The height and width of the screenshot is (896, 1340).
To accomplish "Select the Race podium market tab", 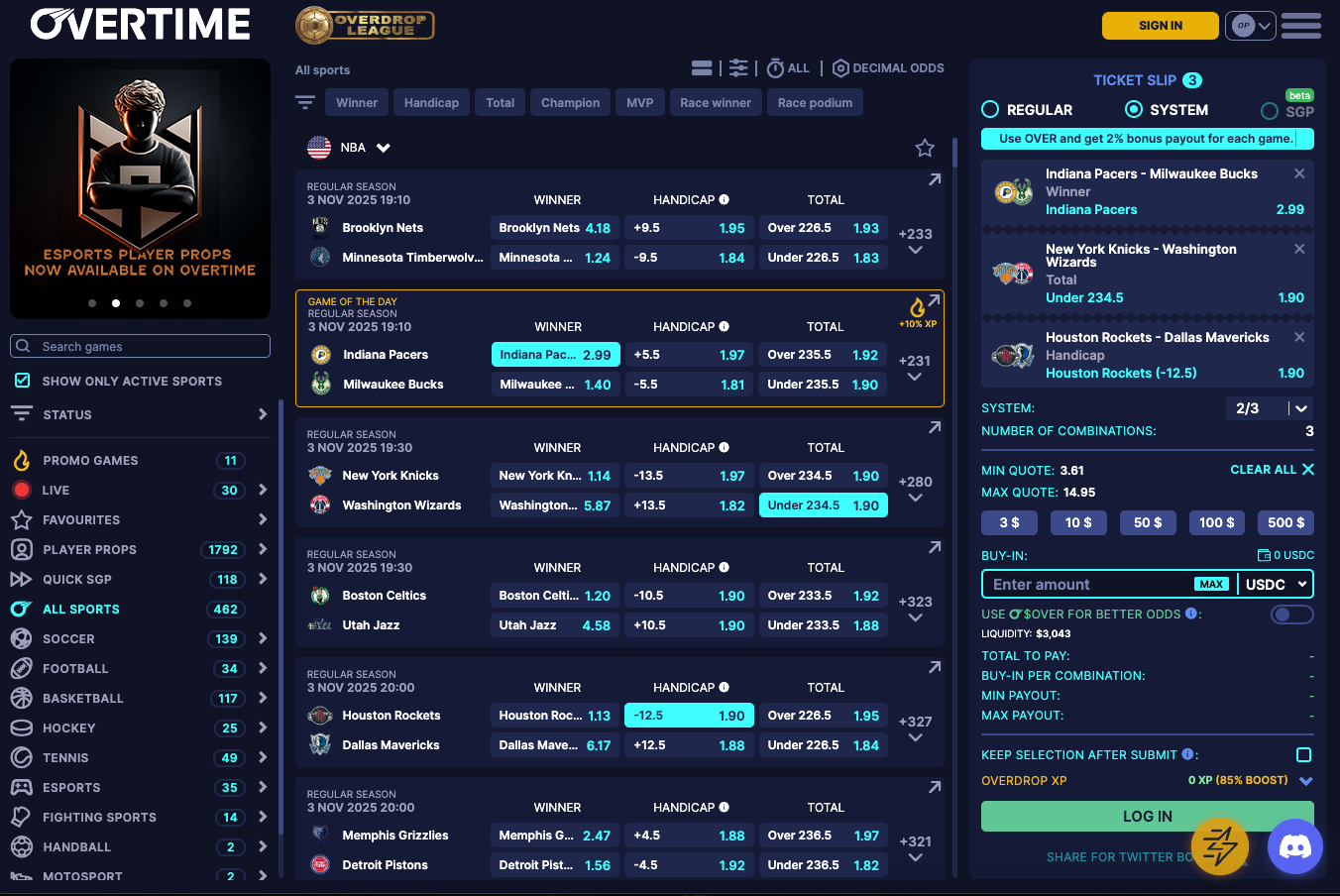I will 815,102.
